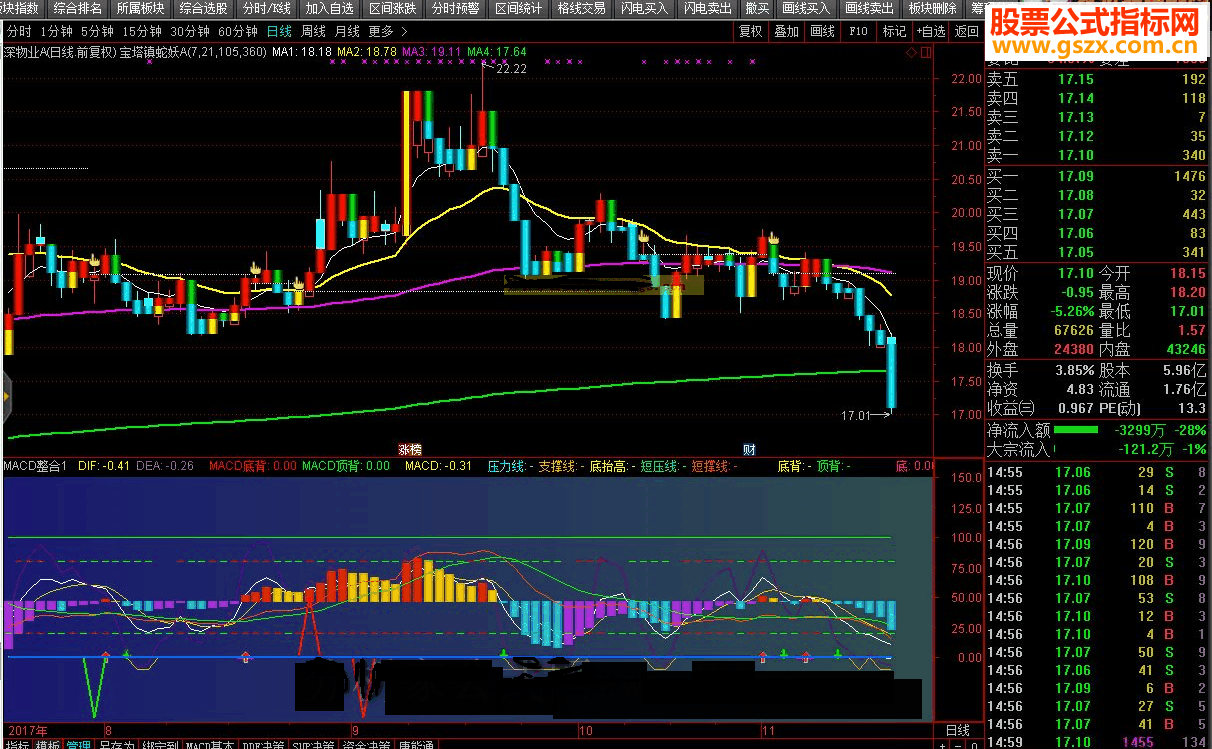Open the 综合选股 toolbar item
1212x749 pixels.
pyautogui.click(x=203, y=8)
